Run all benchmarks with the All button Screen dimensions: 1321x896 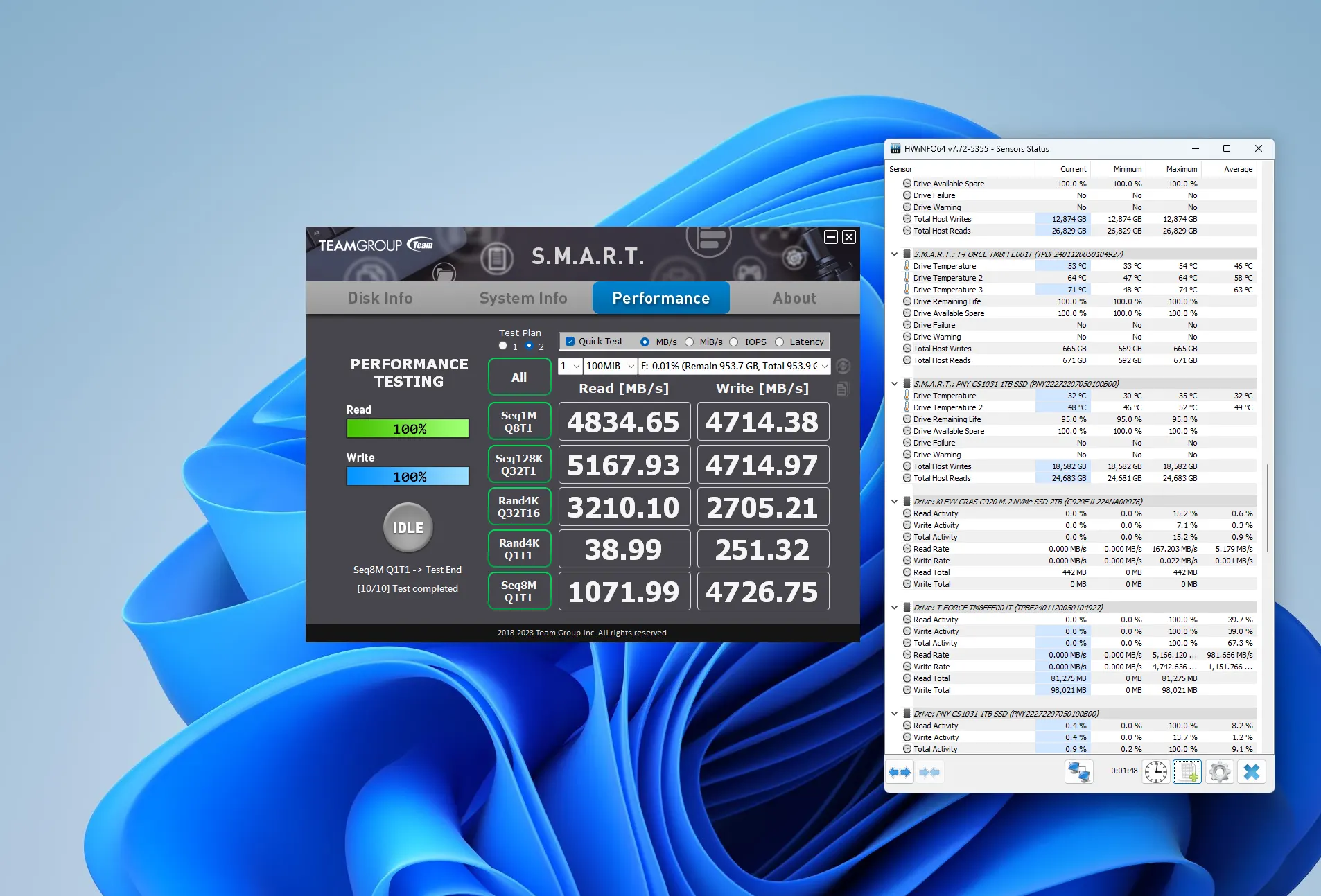(x=519, y=377)
